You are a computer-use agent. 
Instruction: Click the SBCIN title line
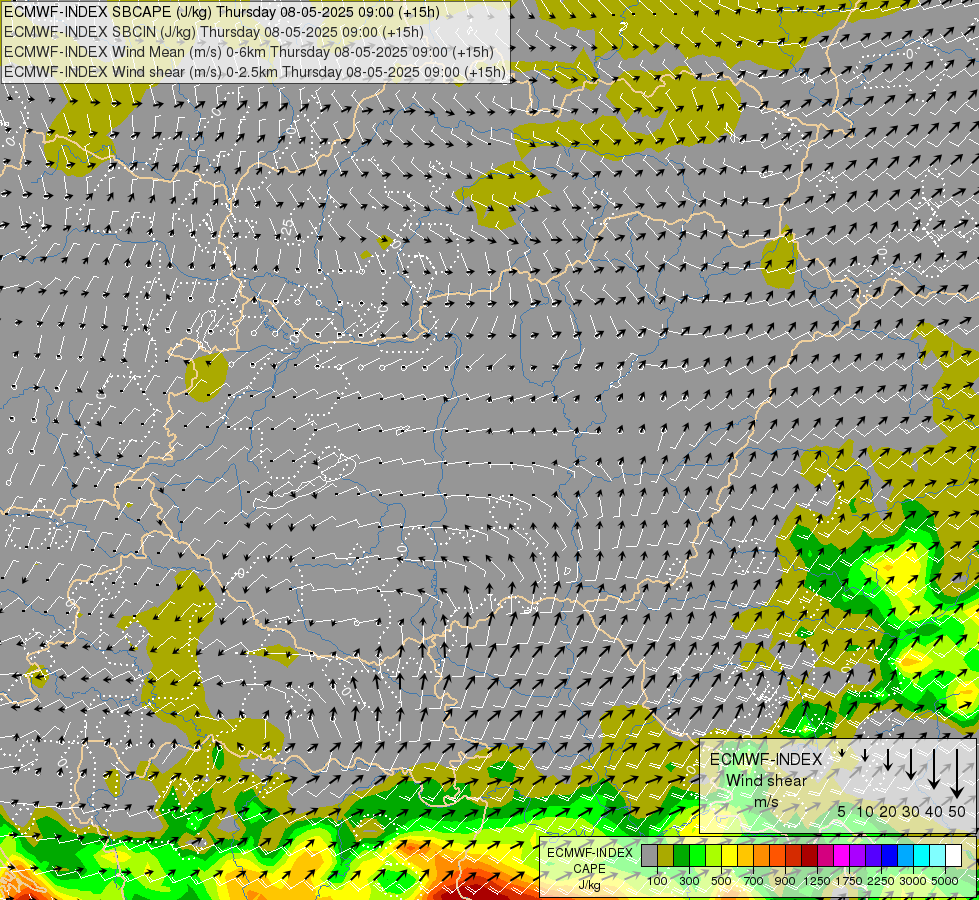coord(214,32)
